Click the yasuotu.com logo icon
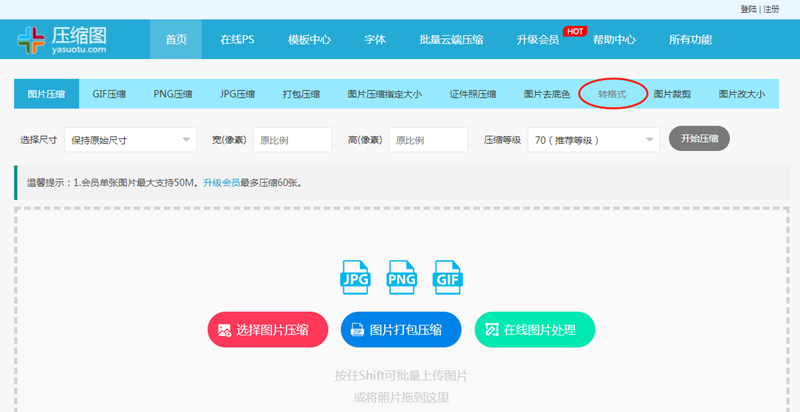Viewport: 800px width, 412px height. 31,40
